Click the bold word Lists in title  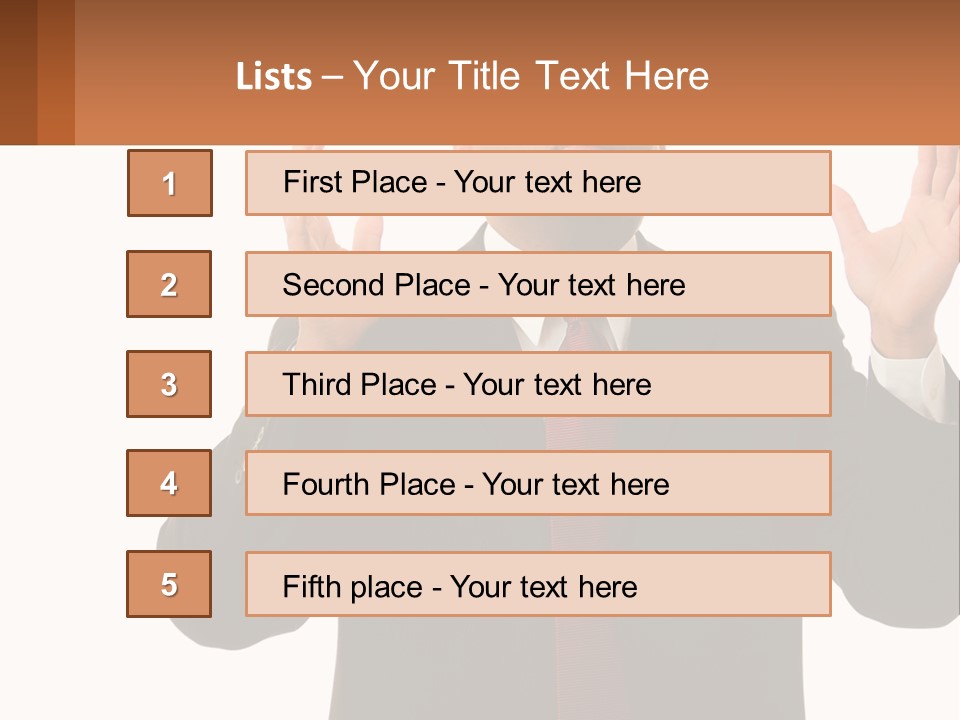(274, 77)
